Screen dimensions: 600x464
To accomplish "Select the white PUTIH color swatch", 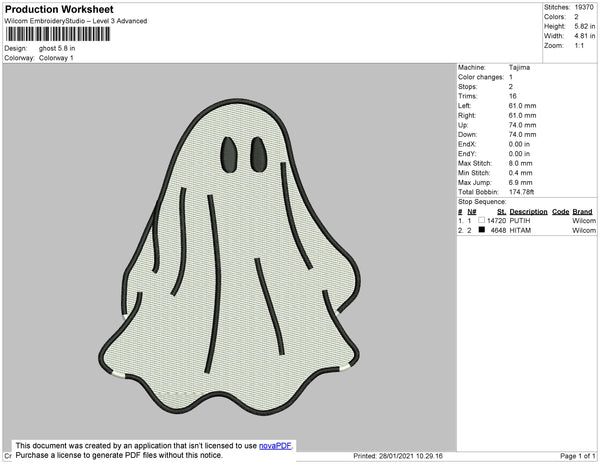I will [x=481, y=221].
